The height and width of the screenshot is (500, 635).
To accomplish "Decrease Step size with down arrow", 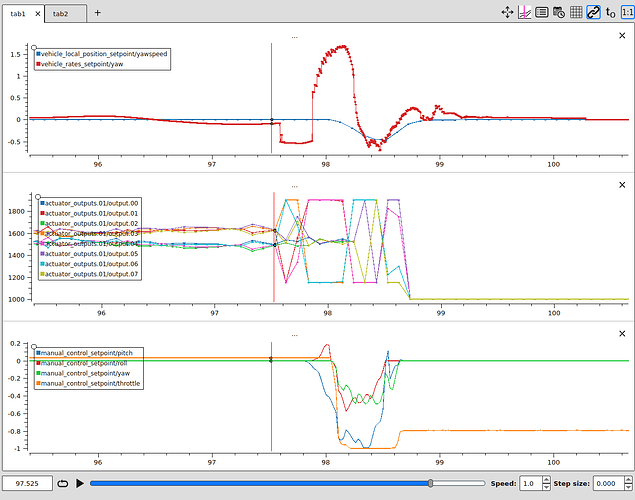I will [628, 487].
